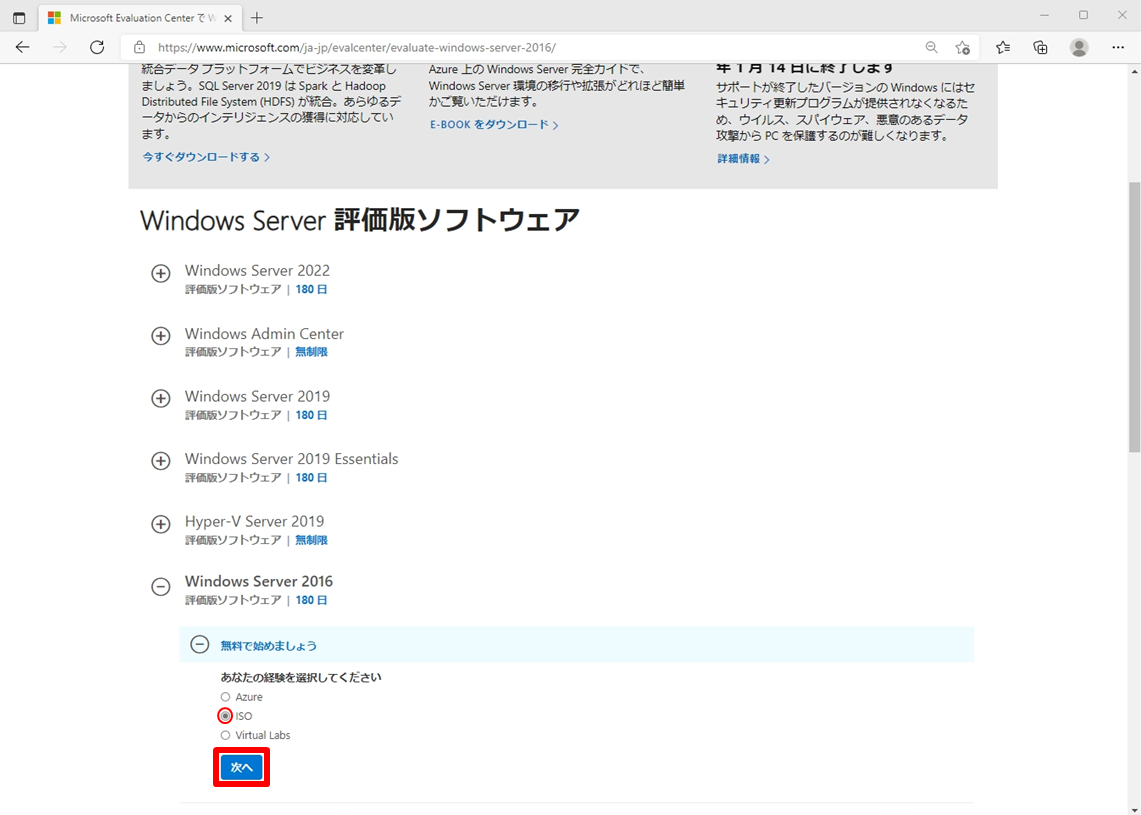This screenshot has height=815, width=1141.
Task: Open the 今すぐダウンロードする link
Action: (206, 157)
